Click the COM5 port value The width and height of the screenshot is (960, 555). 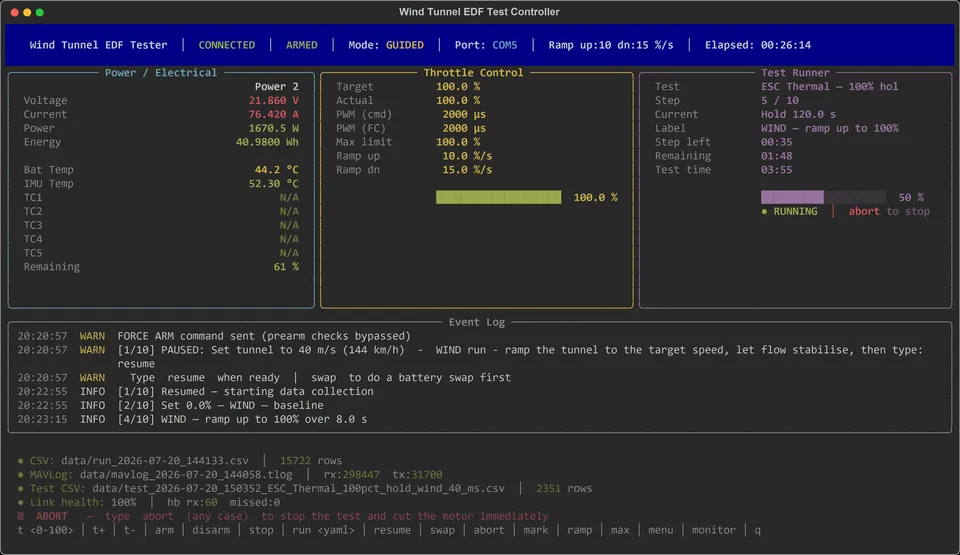coord(504,45)
